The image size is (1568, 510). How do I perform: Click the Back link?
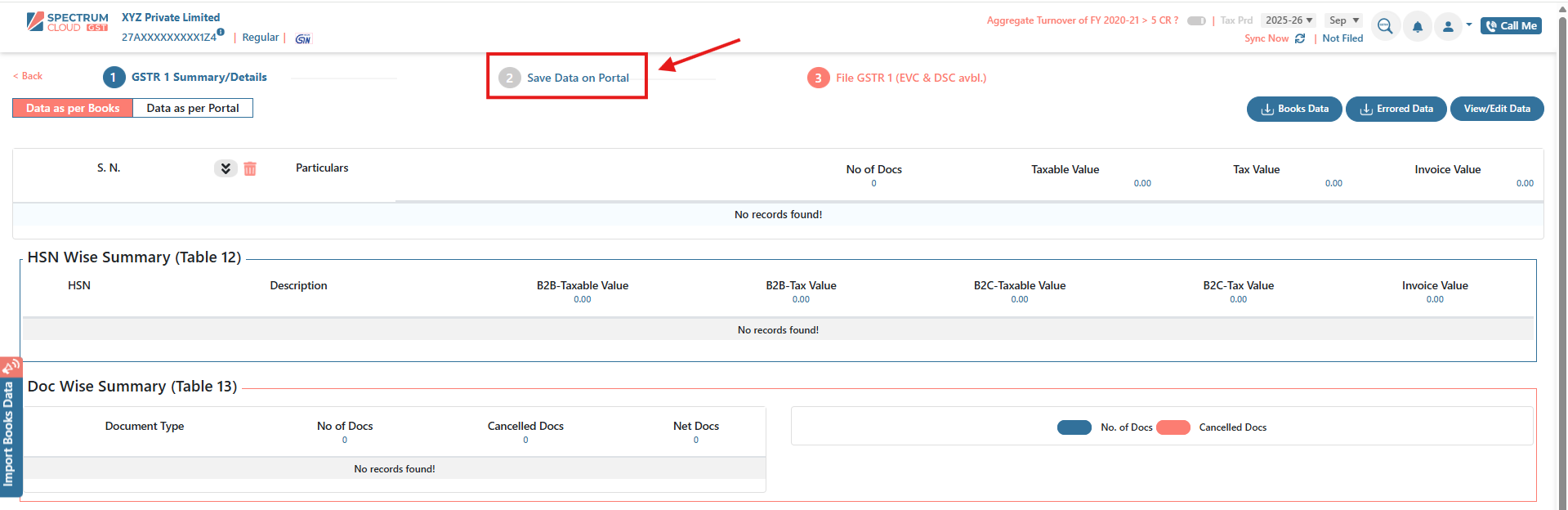tap(29, 76)
